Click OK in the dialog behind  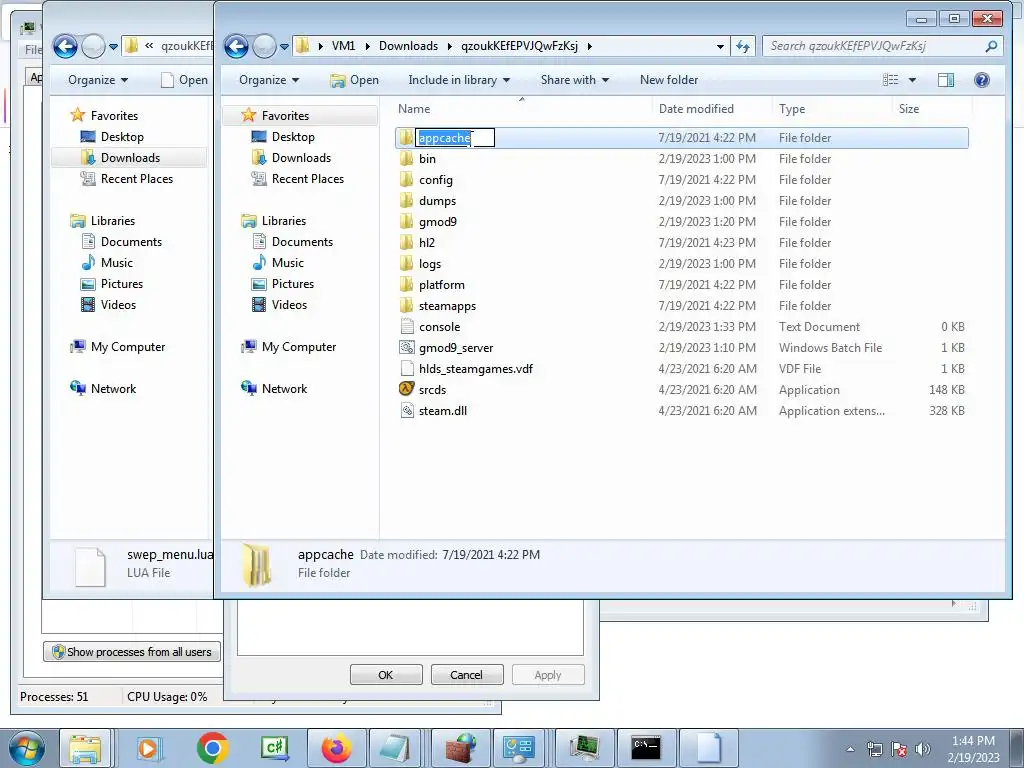[386, 675]
